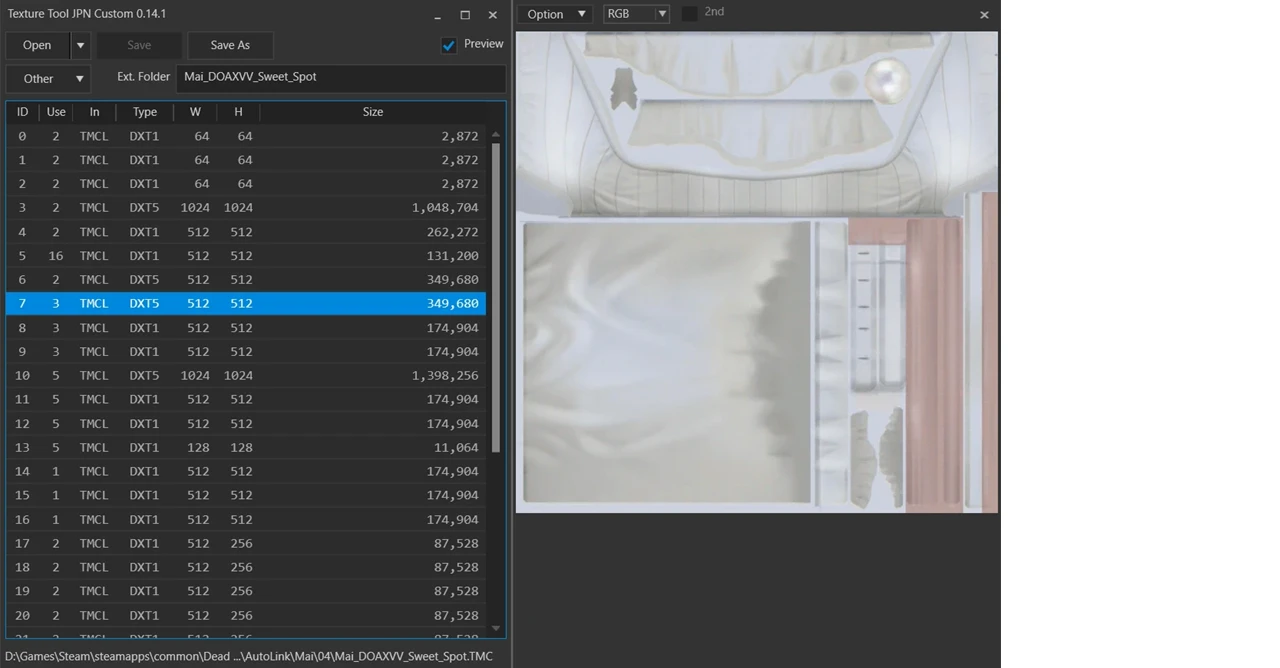1280x668 pixels.
Task: Select texture row with ID 20
Action: pyautogui.click(x=246, y=616)
